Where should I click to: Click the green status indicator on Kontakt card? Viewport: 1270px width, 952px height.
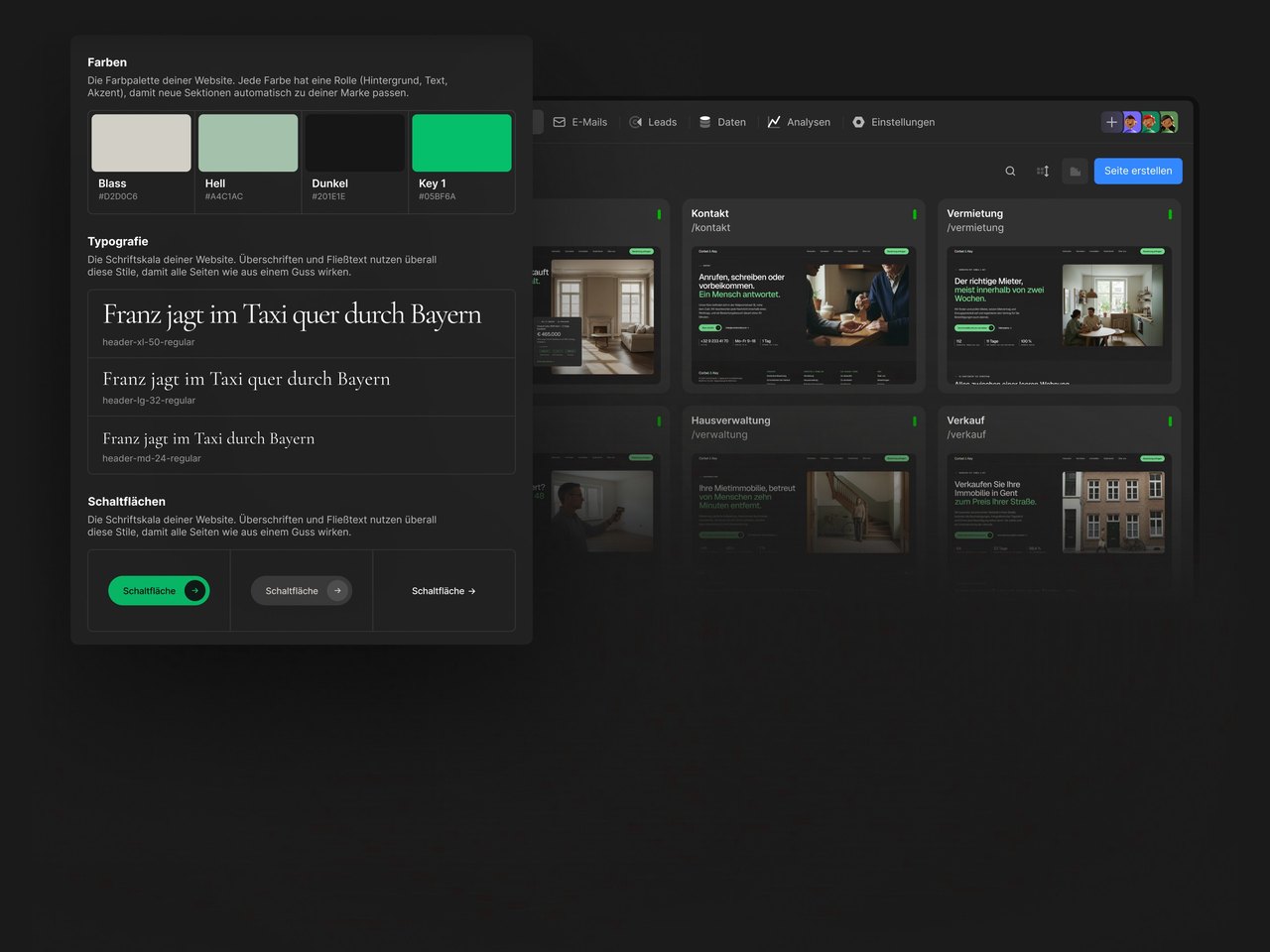tap(915, 214)
